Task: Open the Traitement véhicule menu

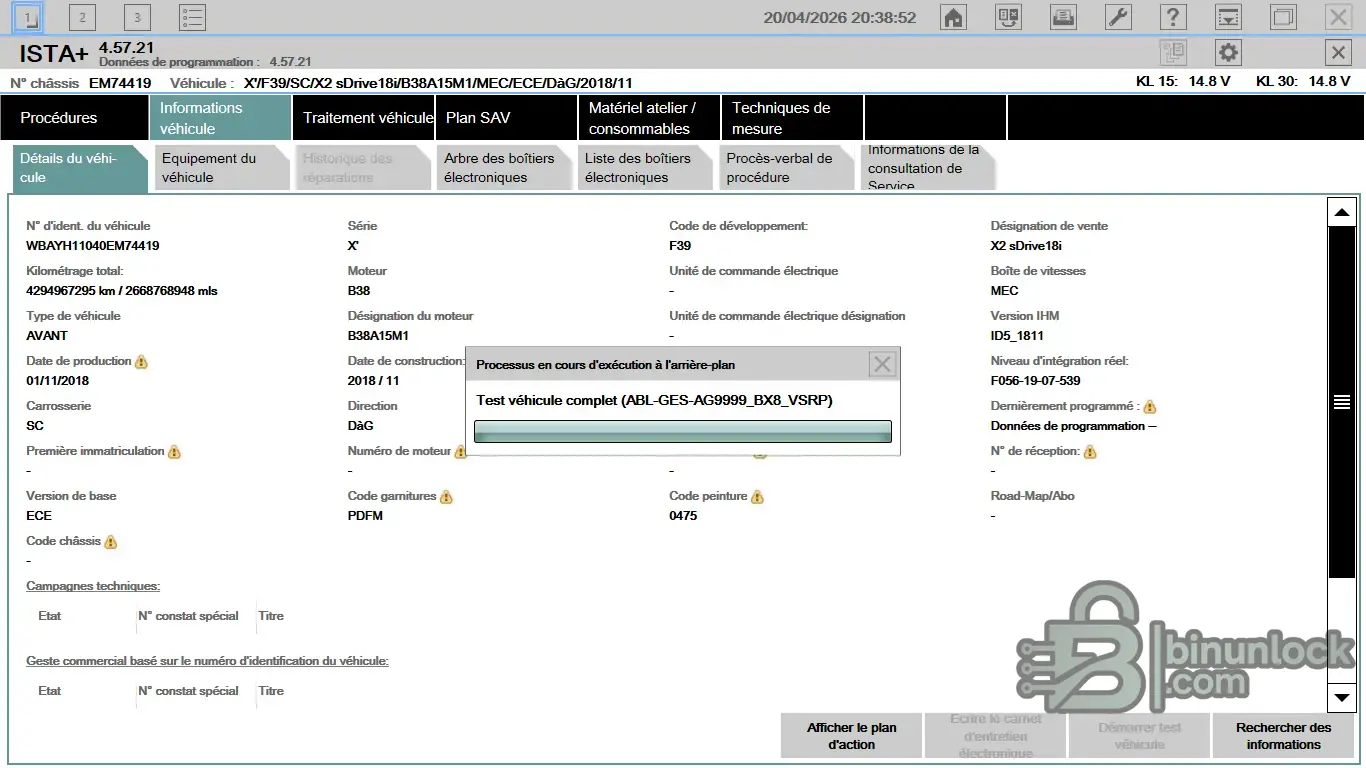Action: coord(367,118)
